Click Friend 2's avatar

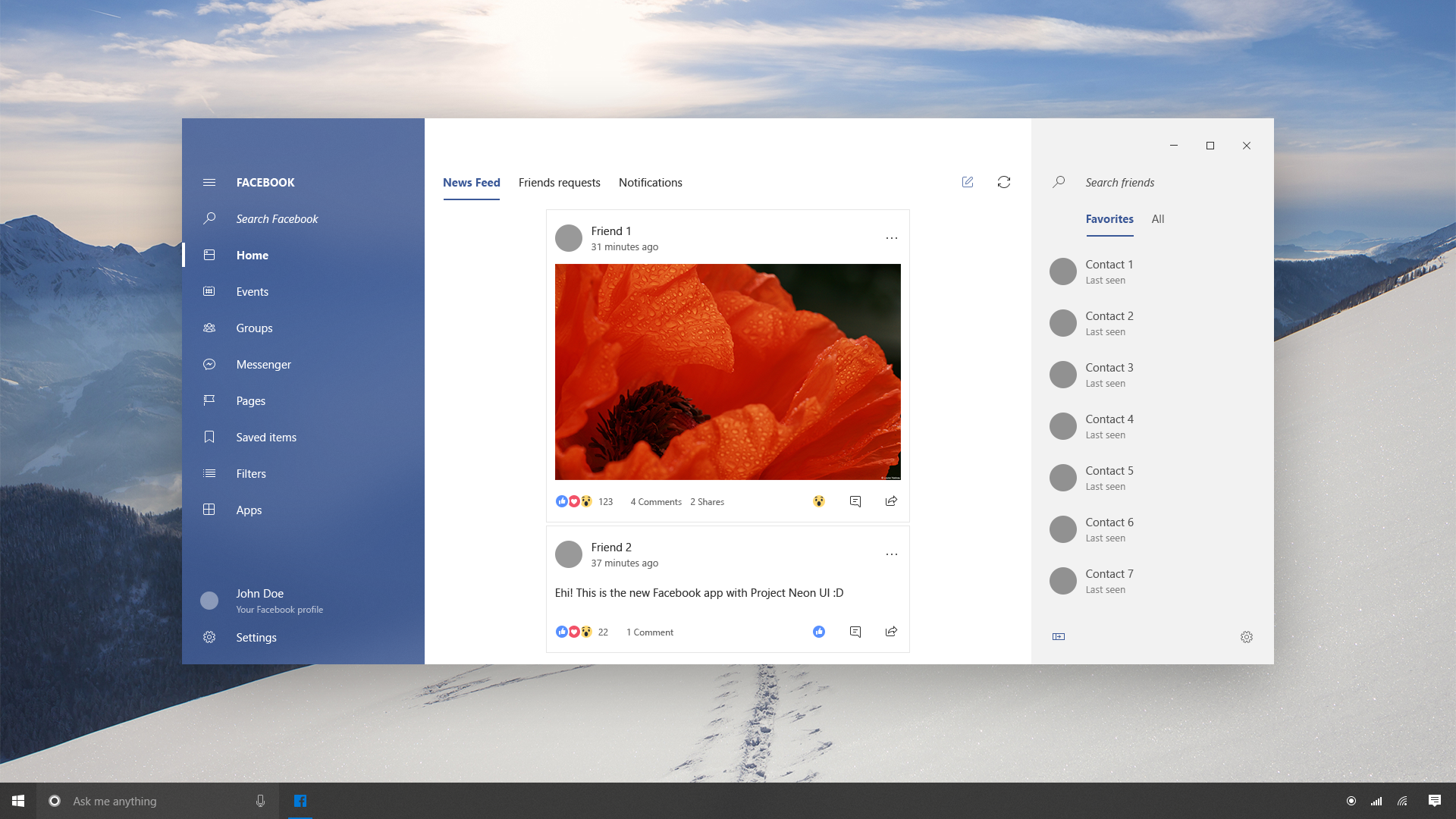[569, 554]
